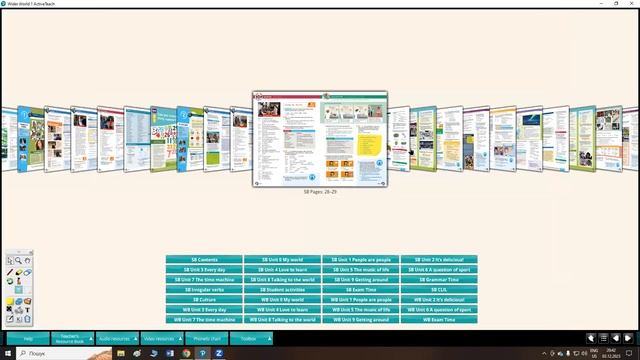The height and width of the screenshot is (360, 640).
Task: Select the arrow pointer tool in toolbox
Action: [x=10, y=260]
